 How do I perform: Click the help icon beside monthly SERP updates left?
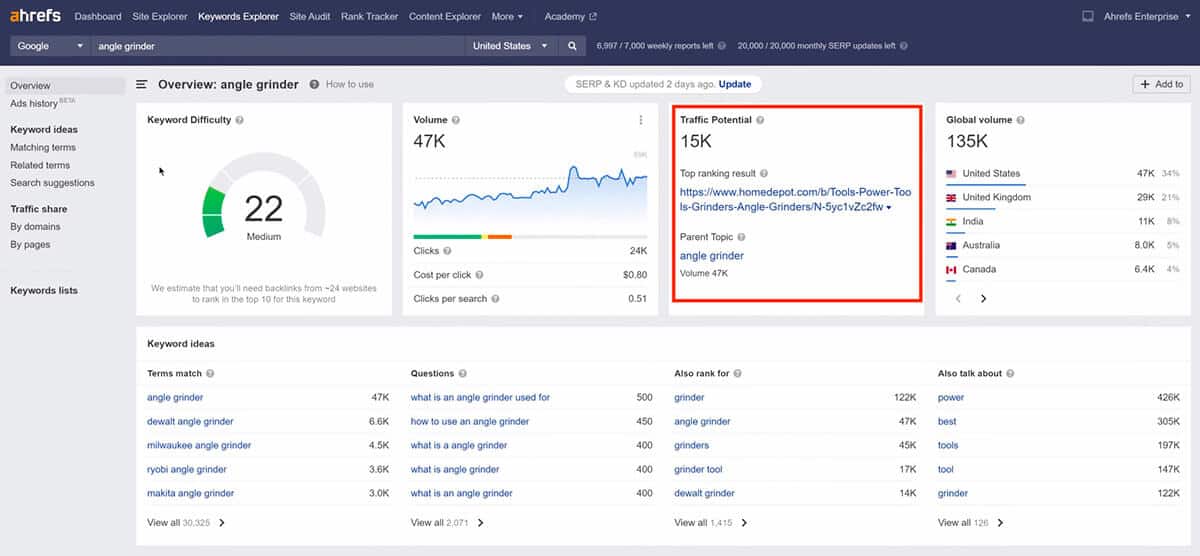point(904,46)
